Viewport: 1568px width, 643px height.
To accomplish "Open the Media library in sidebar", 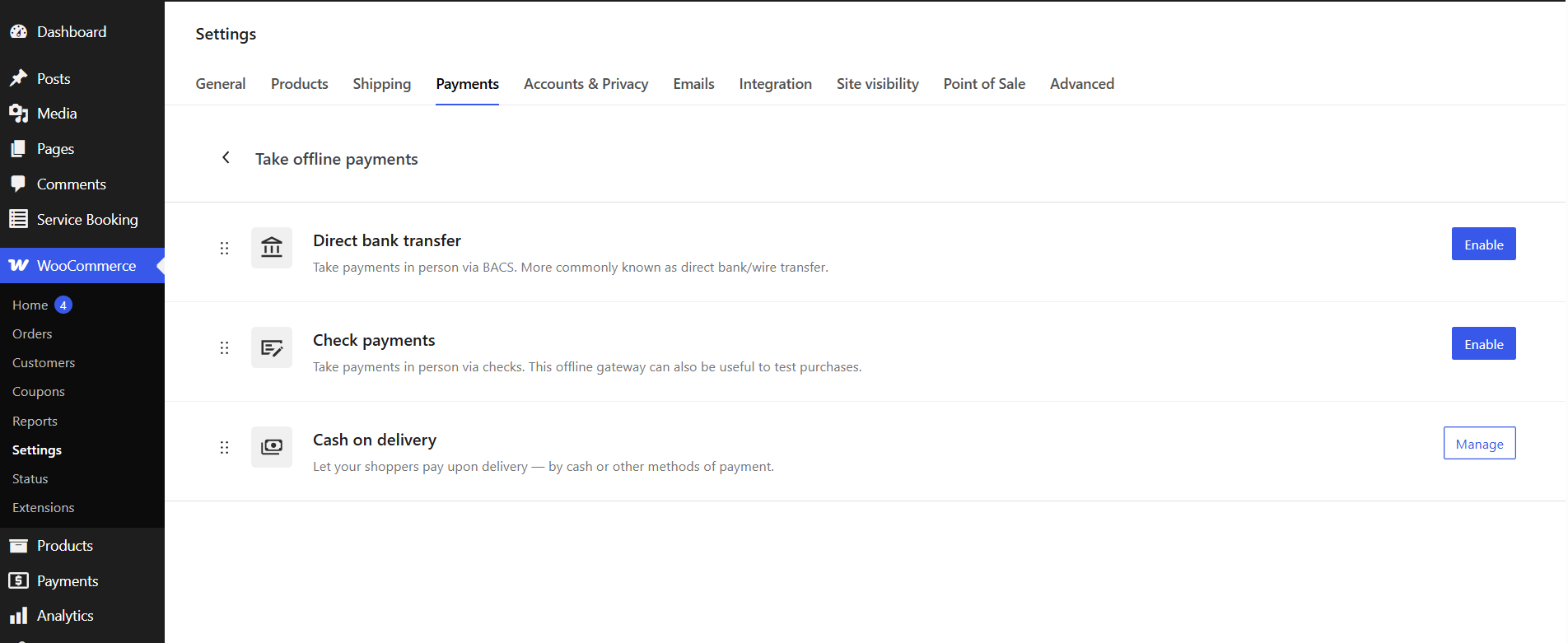I will click(x=56, y=114).
